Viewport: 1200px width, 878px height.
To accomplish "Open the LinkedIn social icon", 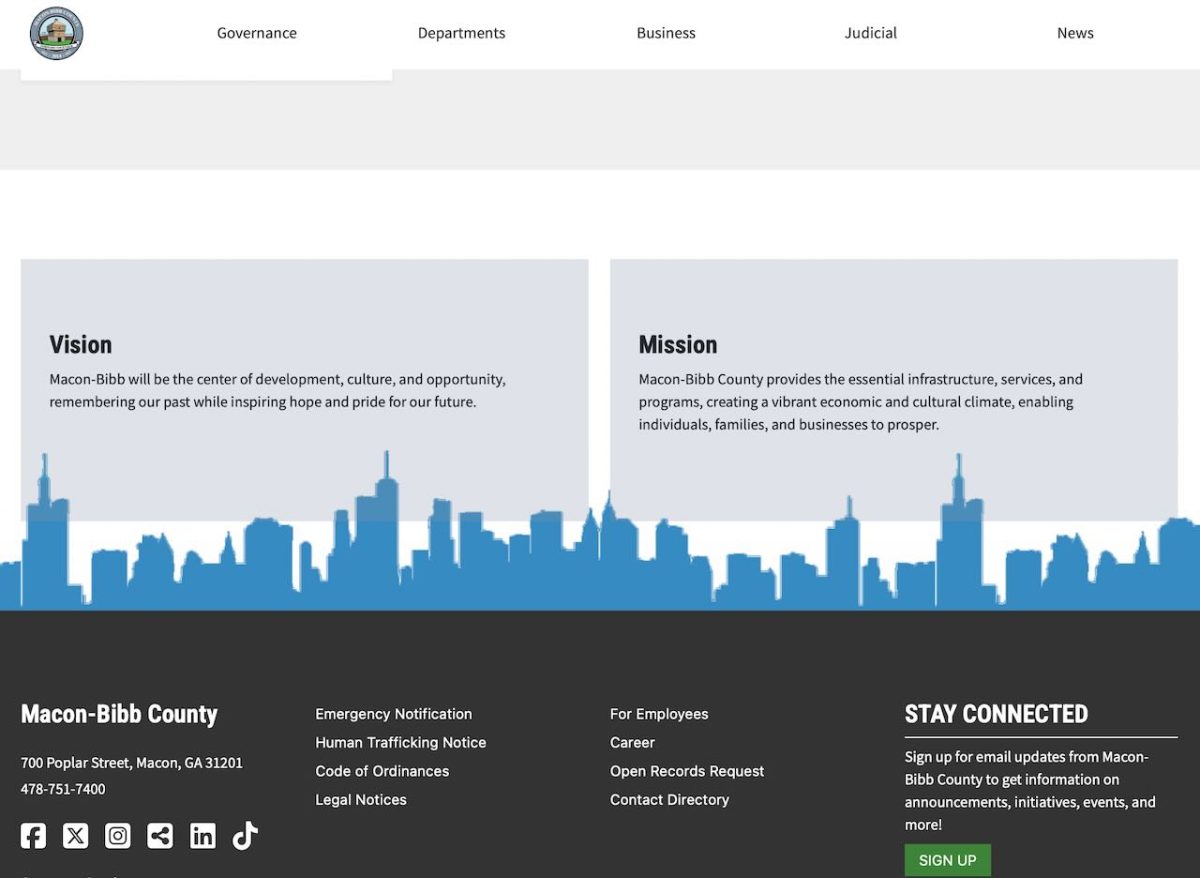I will [203, 836].
